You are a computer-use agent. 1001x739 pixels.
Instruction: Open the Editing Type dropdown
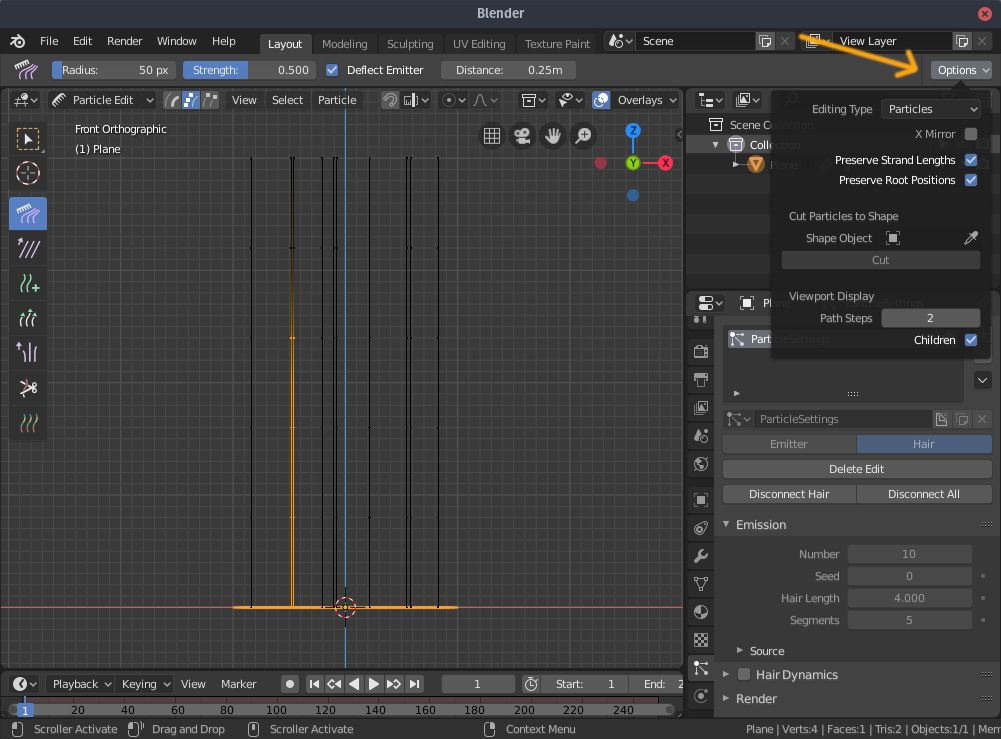click(x=930, y=108)
